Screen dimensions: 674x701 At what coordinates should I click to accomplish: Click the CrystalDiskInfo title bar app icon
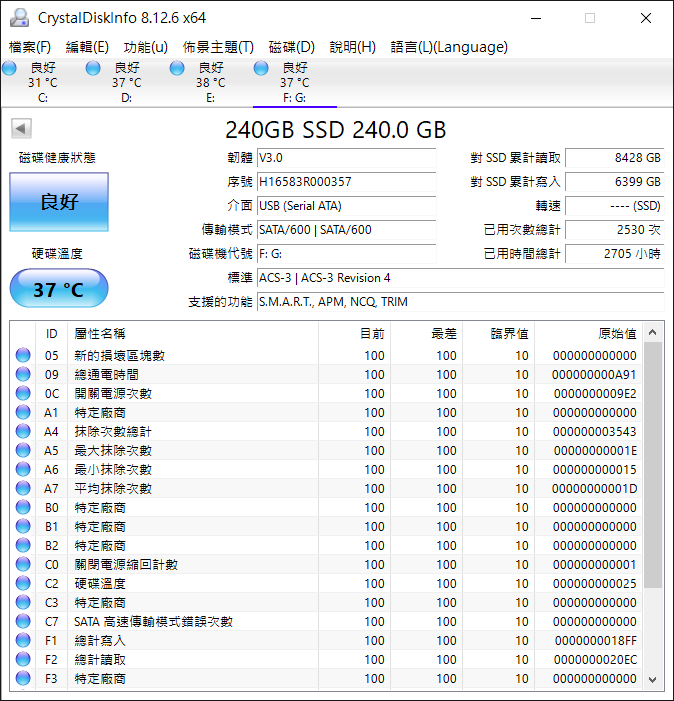[19, 18]
